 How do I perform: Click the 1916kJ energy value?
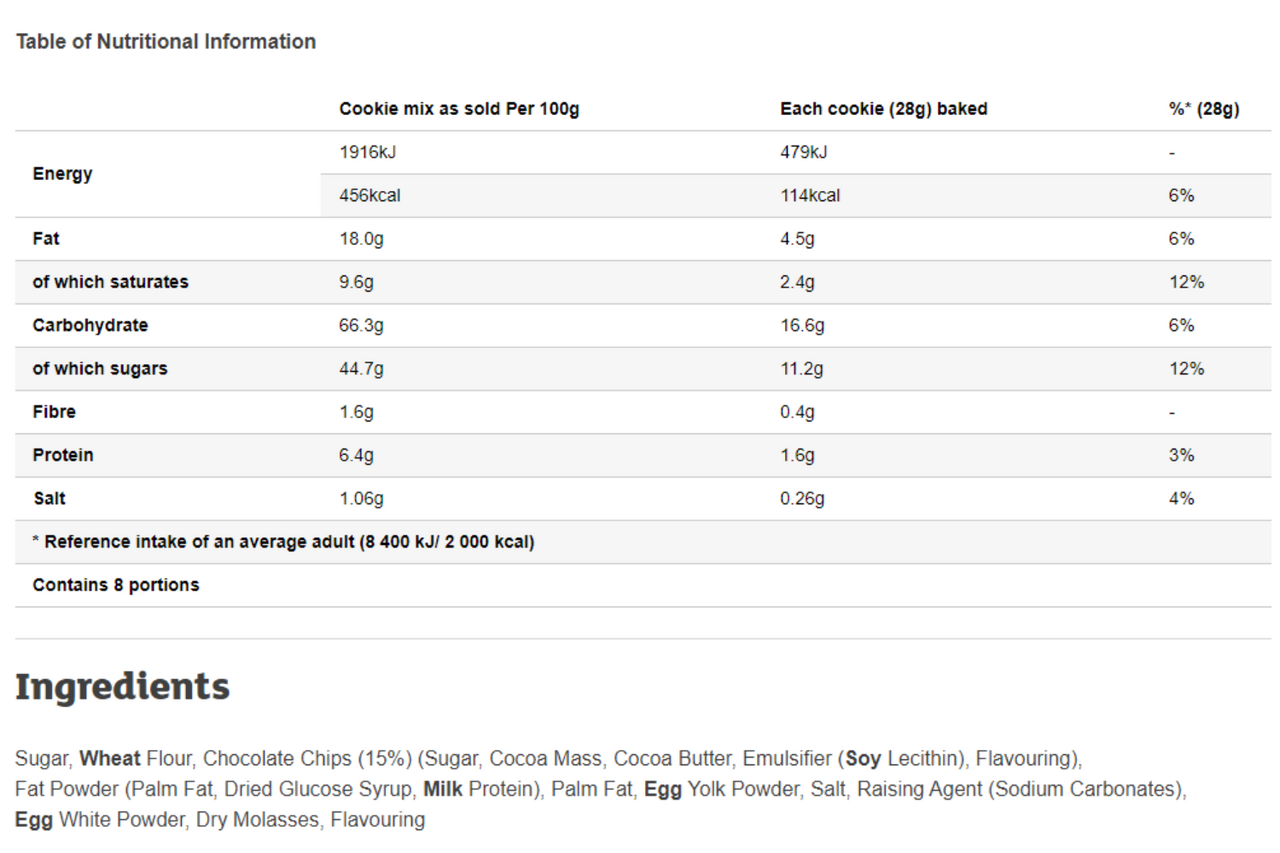[x=361, y=152]
